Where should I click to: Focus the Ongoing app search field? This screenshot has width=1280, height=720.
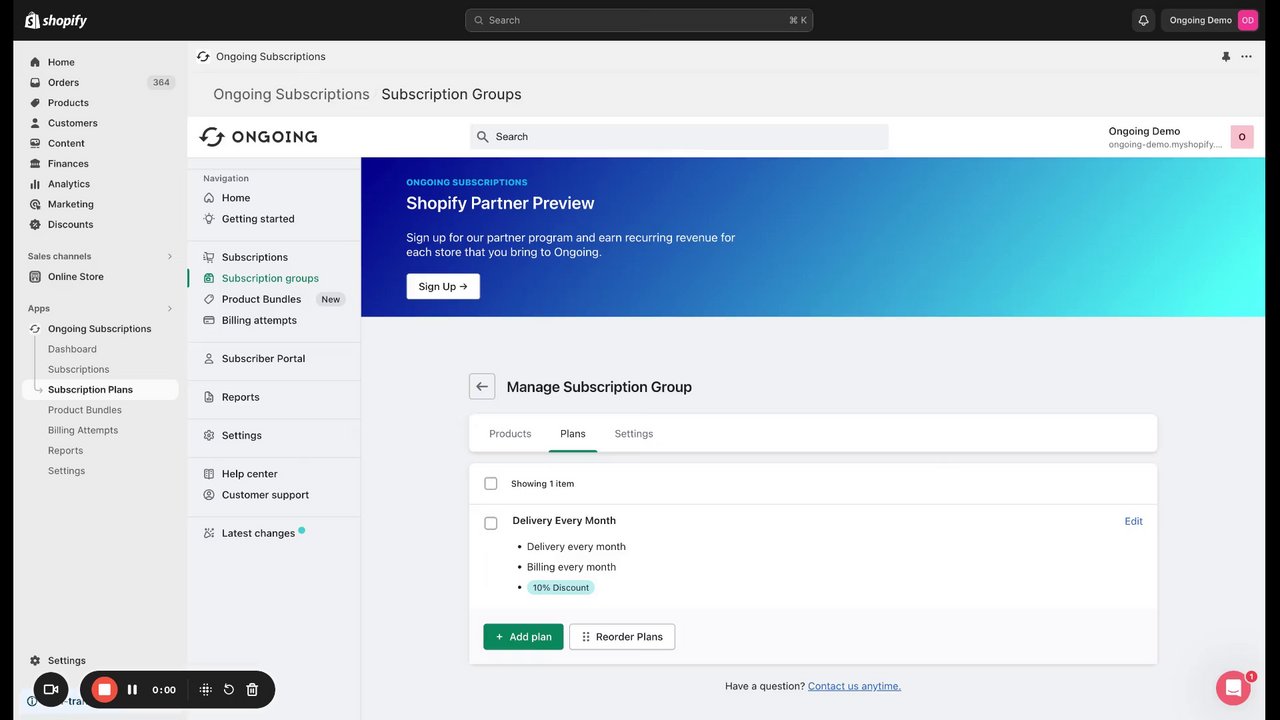[x=679, y=137]
